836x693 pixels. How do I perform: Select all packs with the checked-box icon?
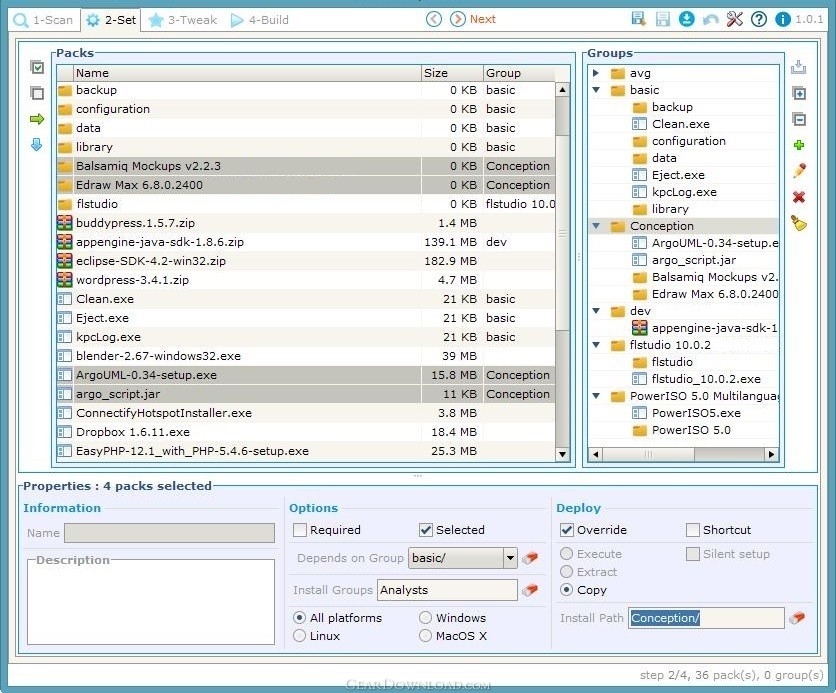37,67
